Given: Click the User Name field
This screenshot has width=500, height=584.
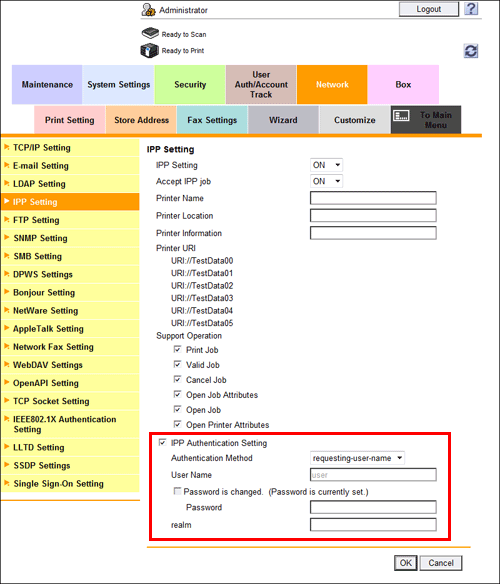Looking at the screenshot, I should [373, 475].
